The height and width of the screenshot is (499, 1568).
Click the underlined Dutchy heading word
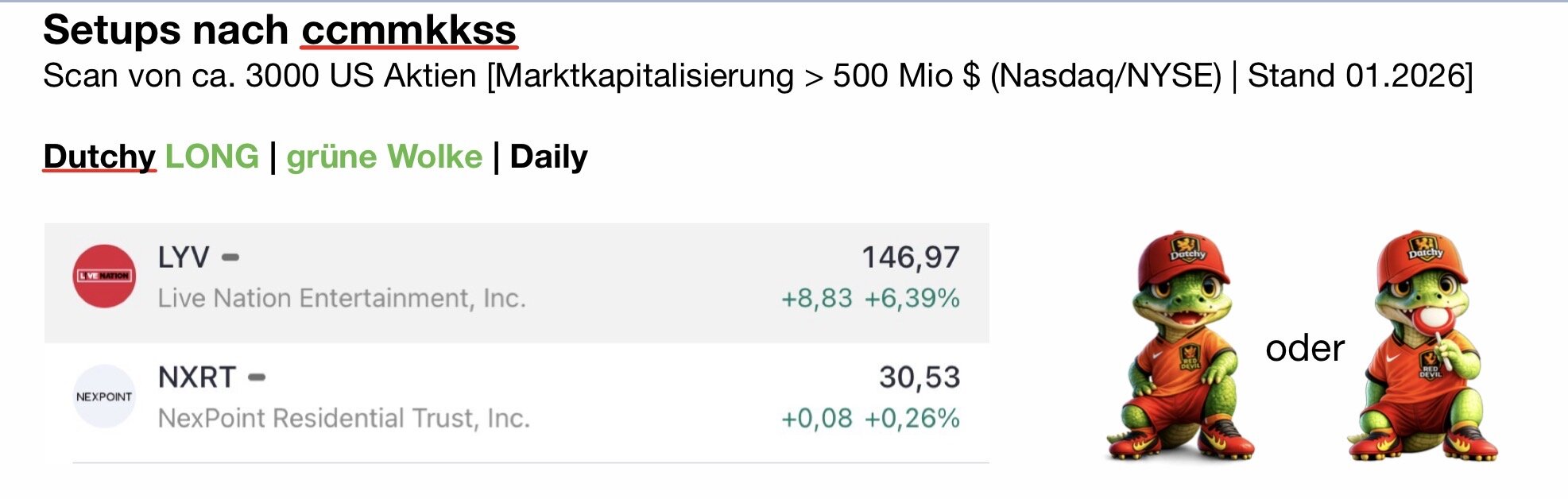99,157
